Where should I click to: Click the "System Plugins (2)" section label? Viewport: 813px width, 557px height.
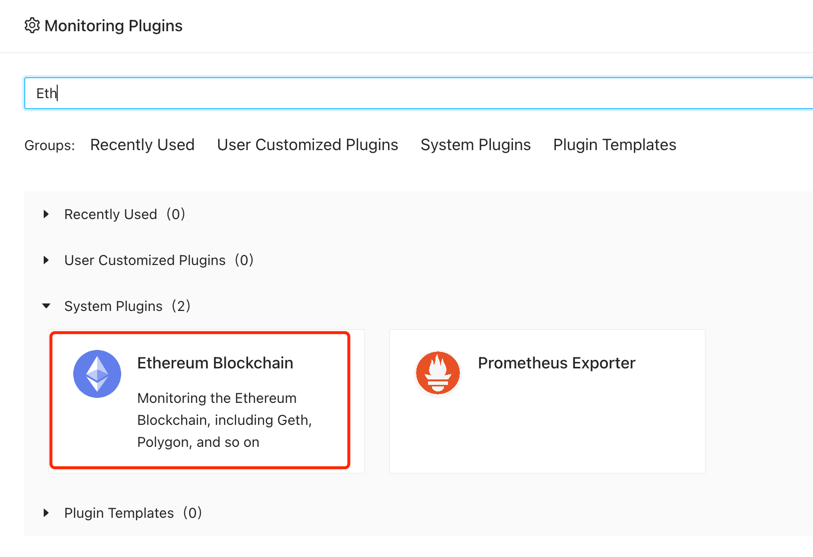tap(127, 306)
